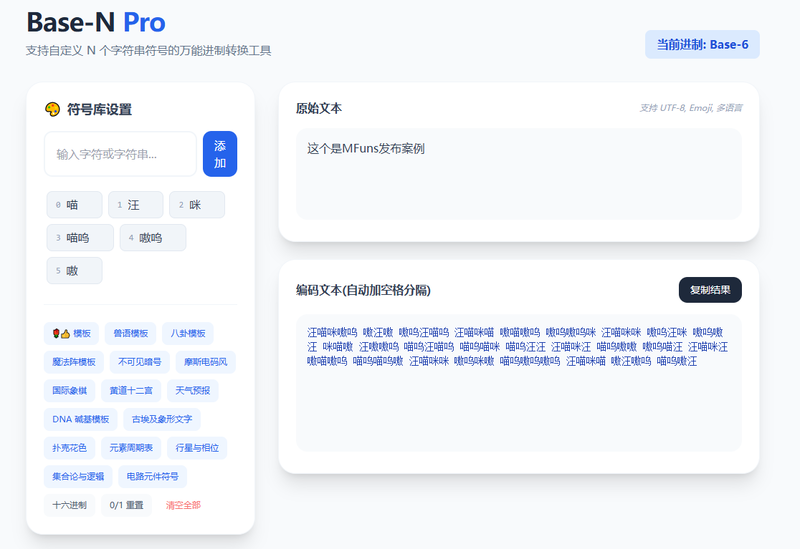Apply the 不可见暗号 preset
This screenshot has height=549, width=800.
(x=140, y=362)
